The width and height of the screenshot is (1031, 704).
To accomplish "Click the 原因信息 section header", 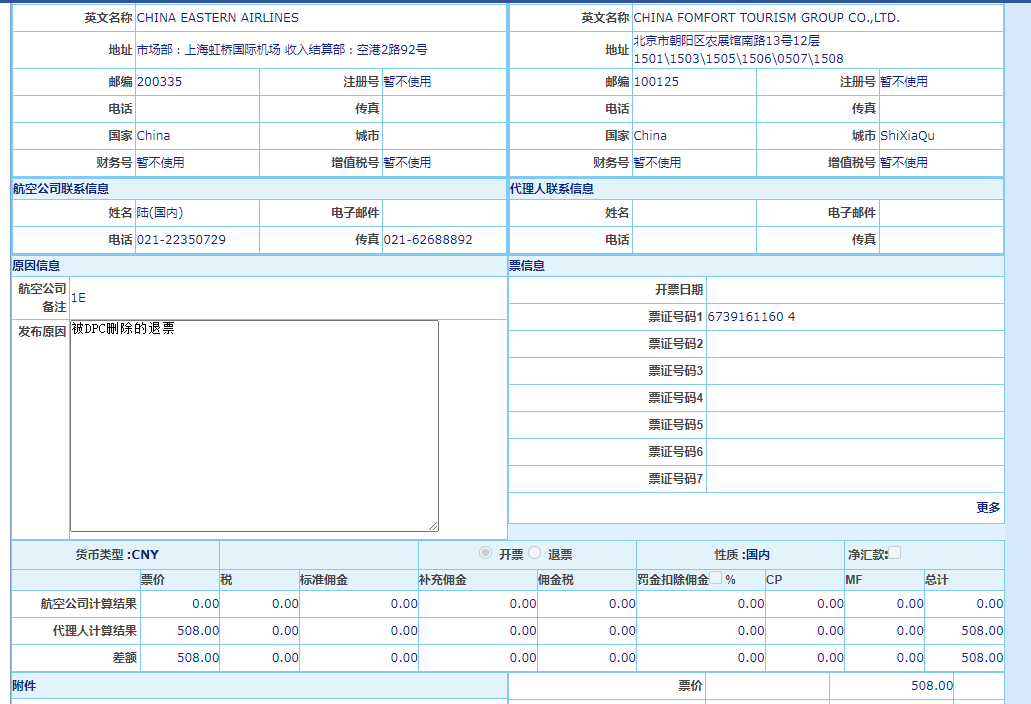I will (x=36, y=266).
